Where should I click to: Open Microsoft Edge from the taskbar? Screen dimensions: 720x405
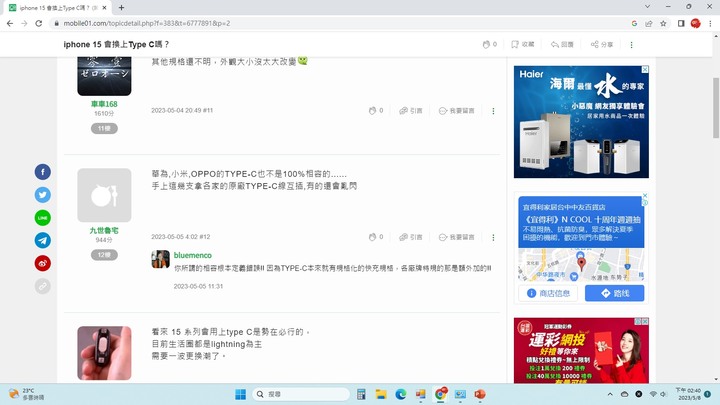pos(401,394)
